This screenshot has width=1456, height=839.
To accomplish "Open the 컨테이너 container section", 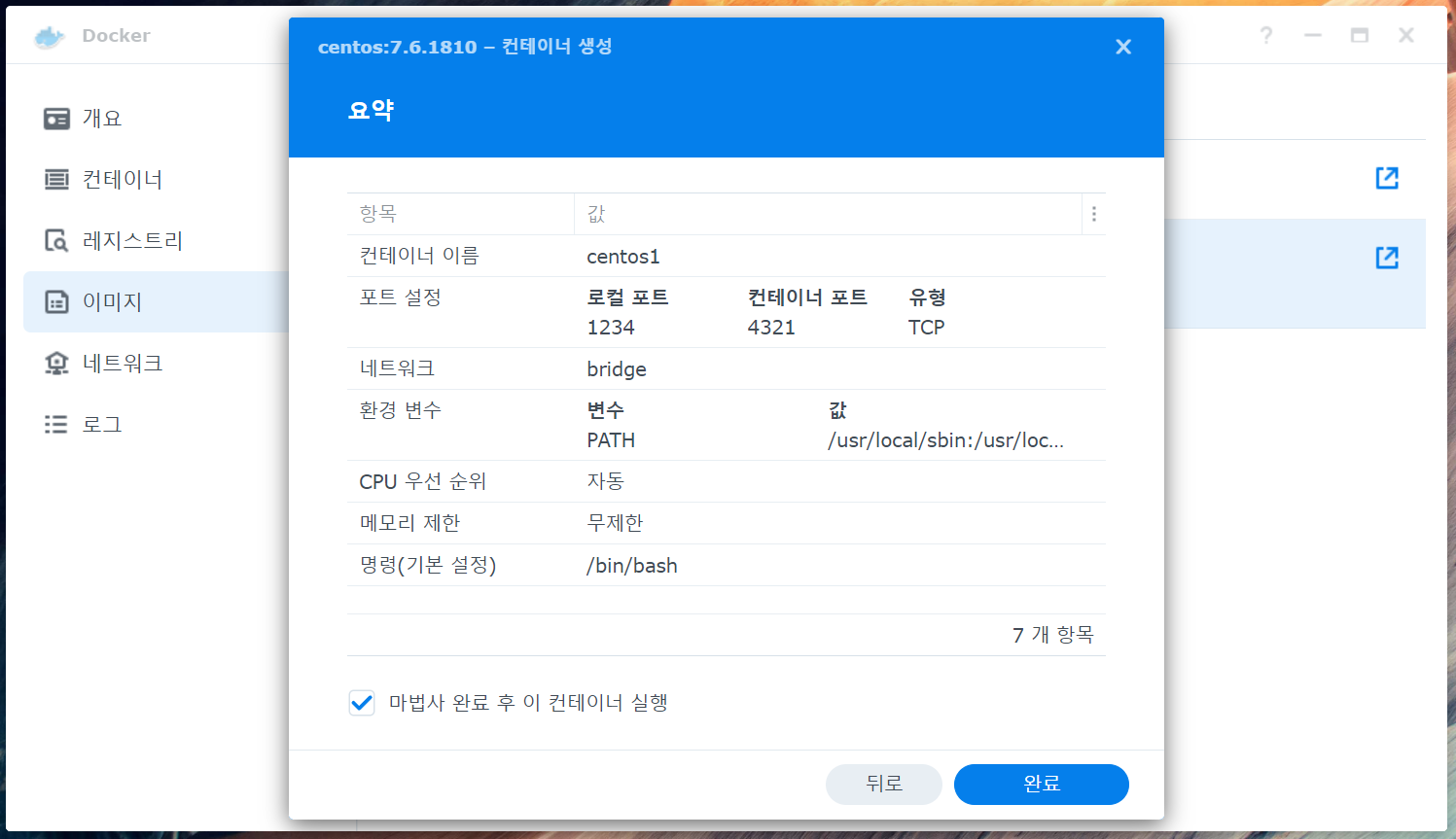I will [156, 180].
